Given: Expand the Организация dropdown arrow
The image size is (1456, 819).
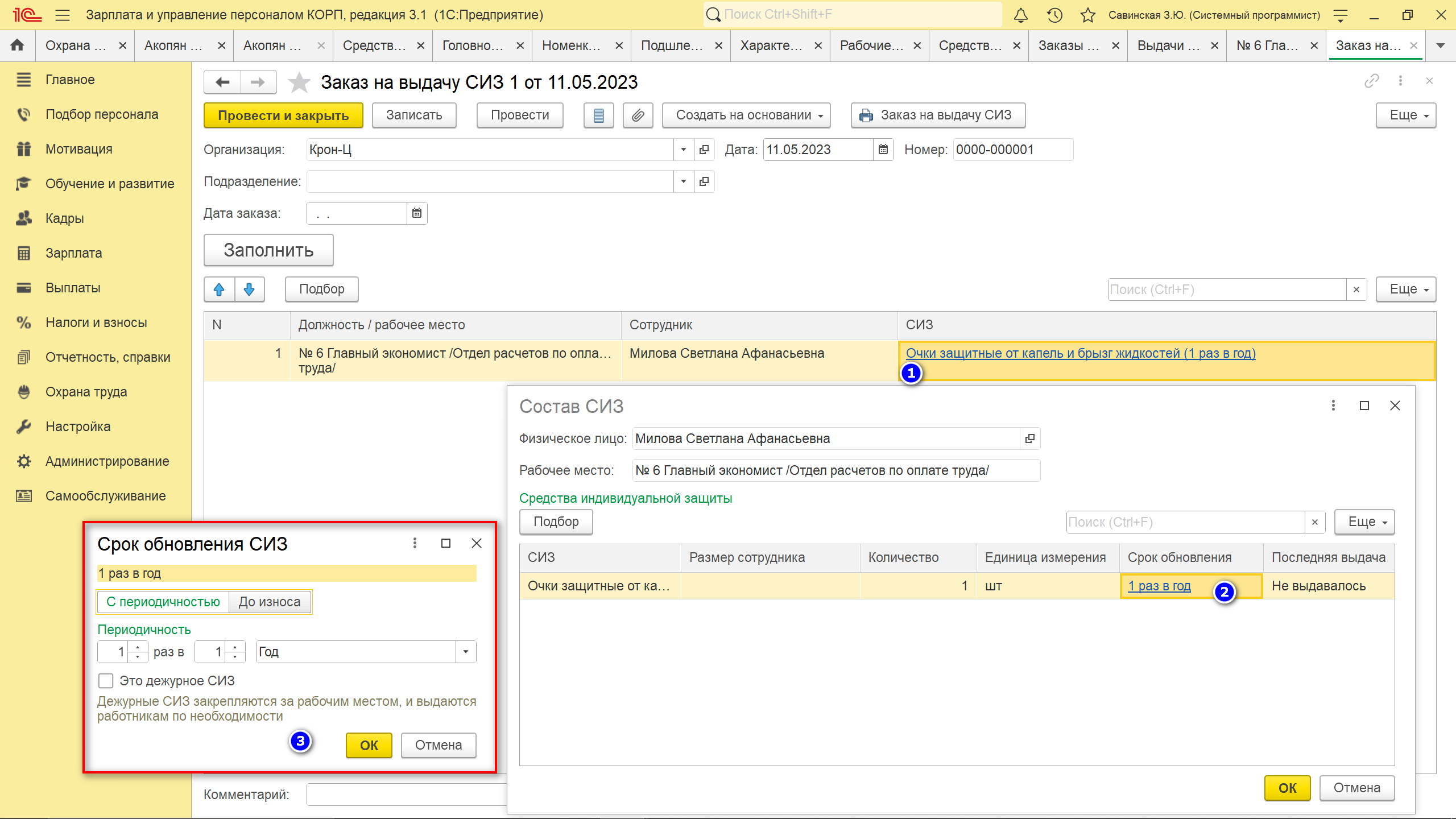Looking at the screenshot, I should coord(683,150).
